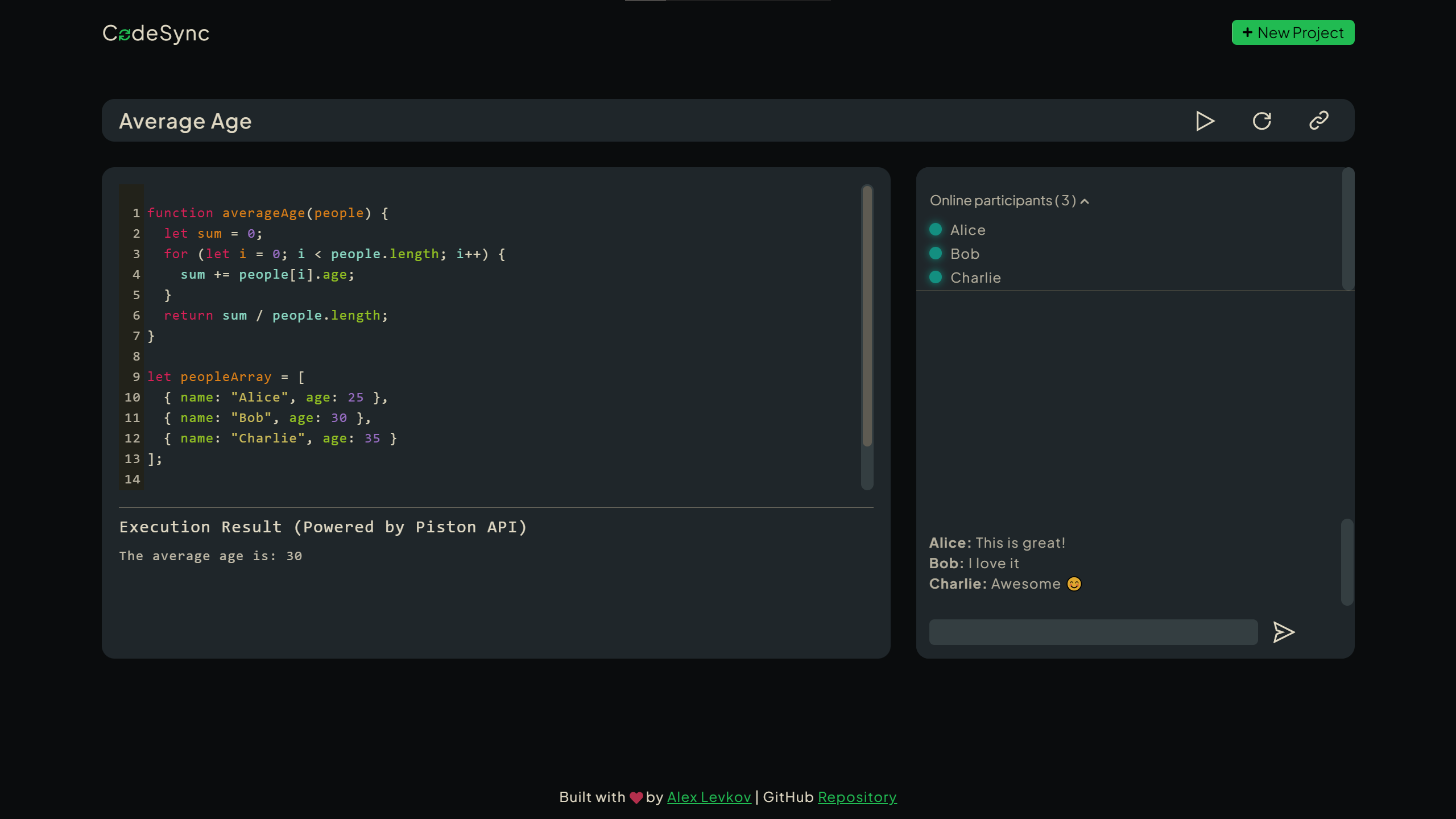Click Charlie's green online status dot

[936, 277]
